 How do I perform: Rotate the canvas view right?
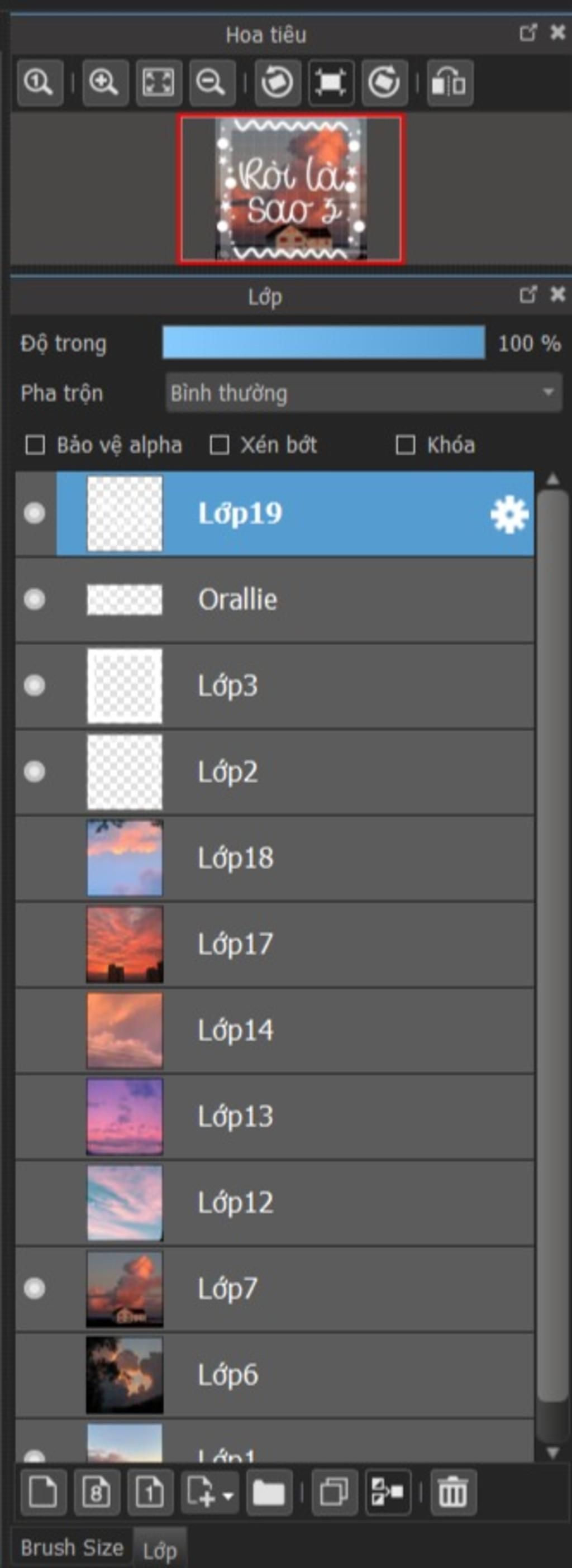click(384, 82)
